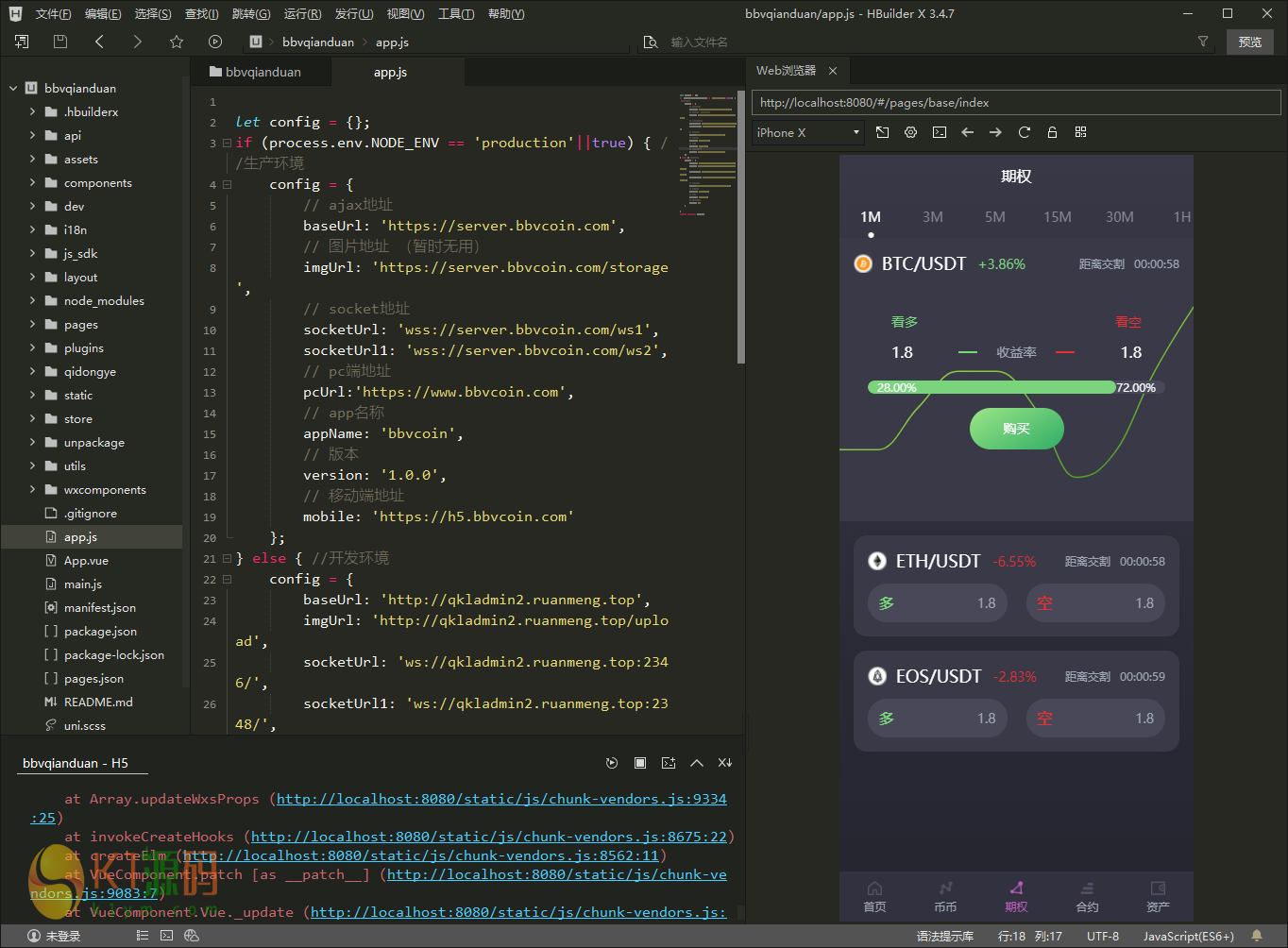Click the green 28.00% progress bar
1288x948 pixels.
[x=991, y=387]
